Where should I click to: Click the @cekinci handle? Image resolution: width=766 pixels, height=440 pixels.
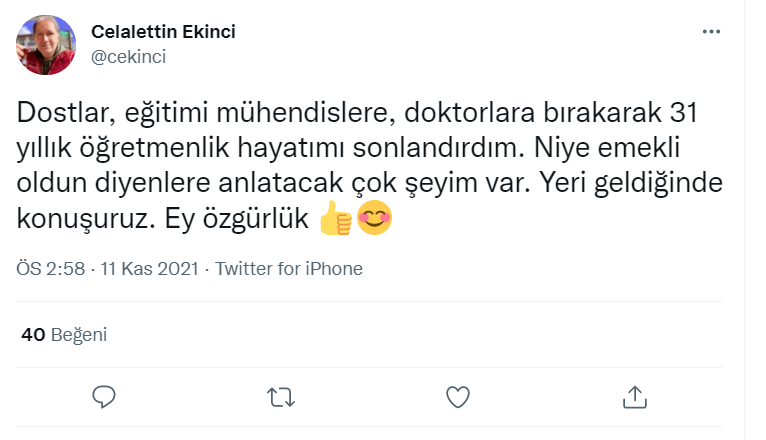[129, 57]
